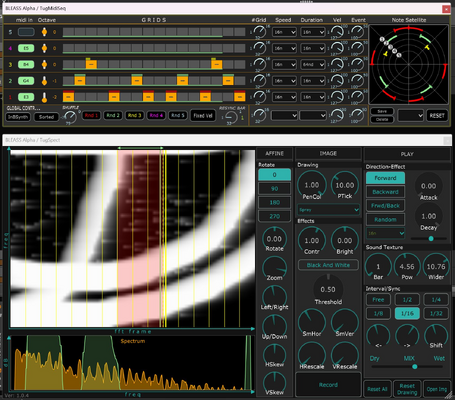The height and width of the screenshot is (400, 455).
Task: Open Speed dropdown for row 5
Action: point(284,32)
